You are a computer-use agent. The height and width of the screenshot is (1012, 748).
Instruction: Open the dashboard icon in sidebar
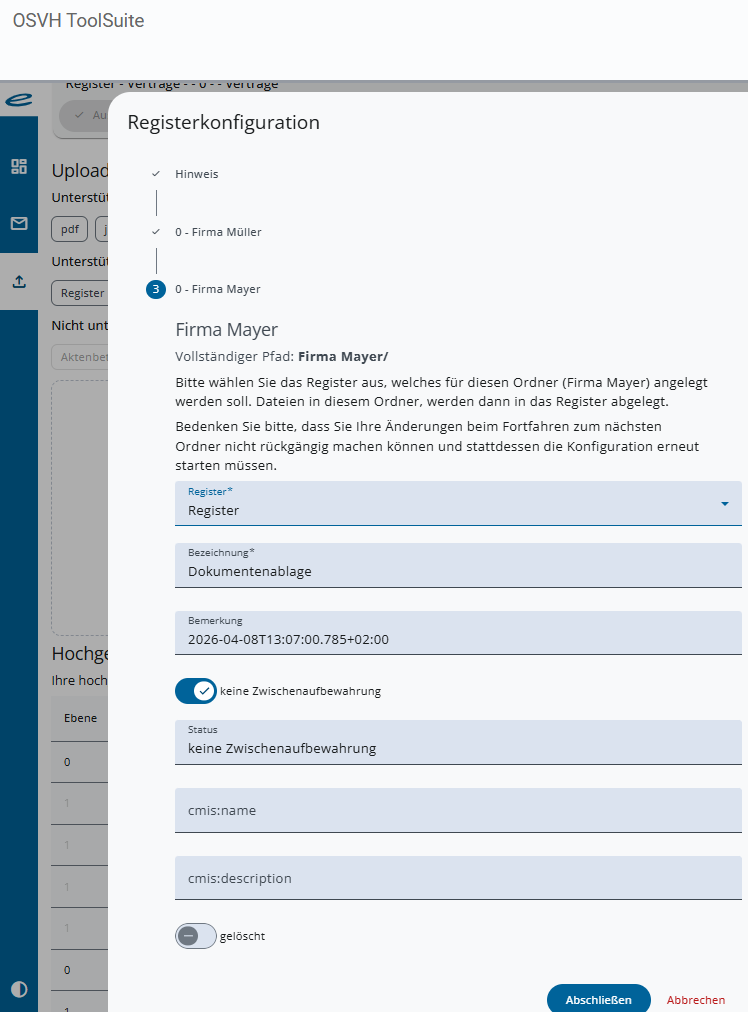(19, 167)
